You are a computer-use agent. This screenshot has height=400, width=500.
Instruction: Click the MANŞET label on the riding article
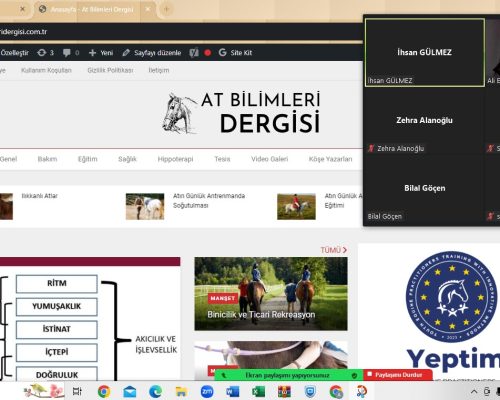pos(223,298)
